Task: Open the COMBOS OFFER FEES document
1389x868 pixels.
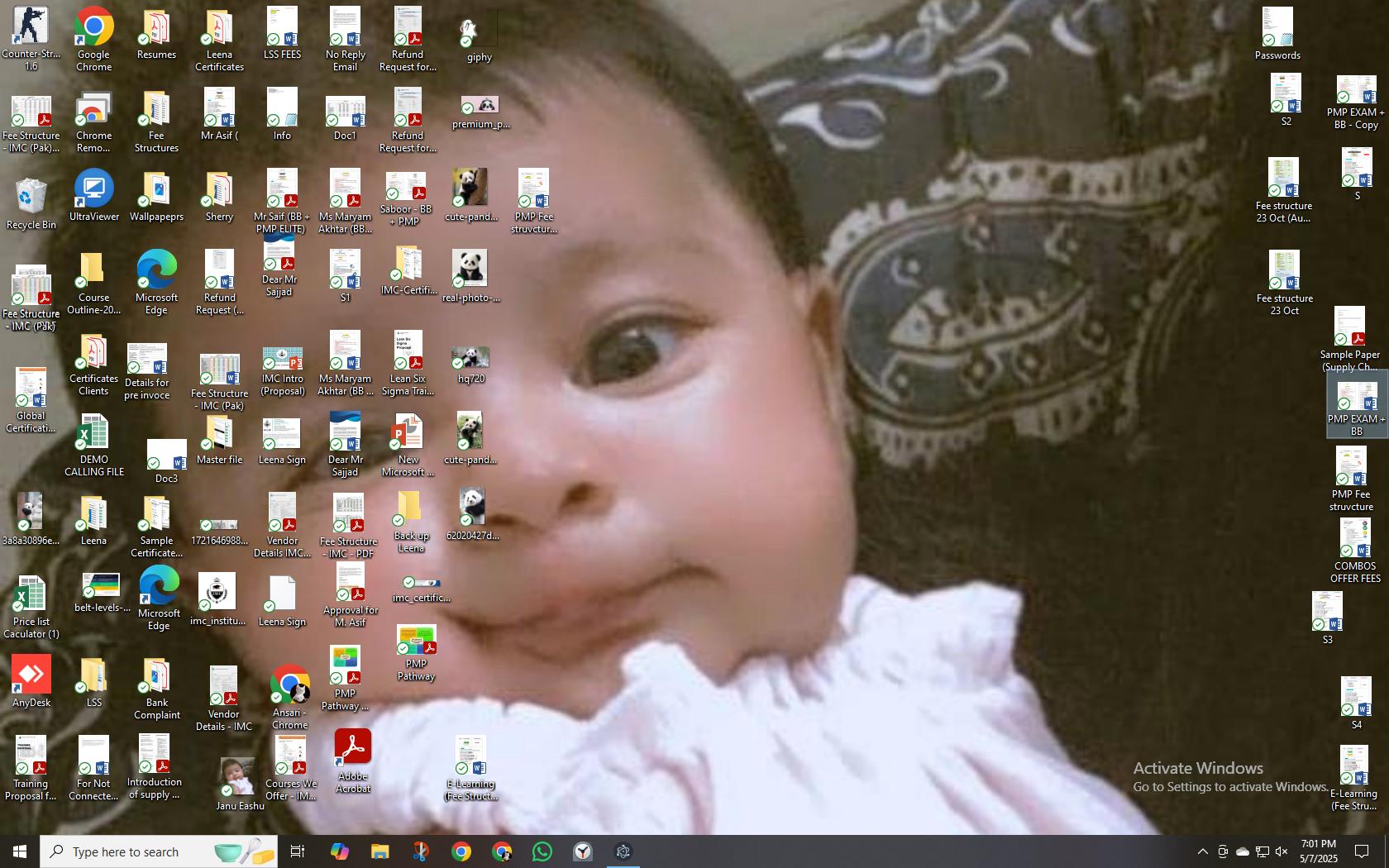Action: point(1355,551)
